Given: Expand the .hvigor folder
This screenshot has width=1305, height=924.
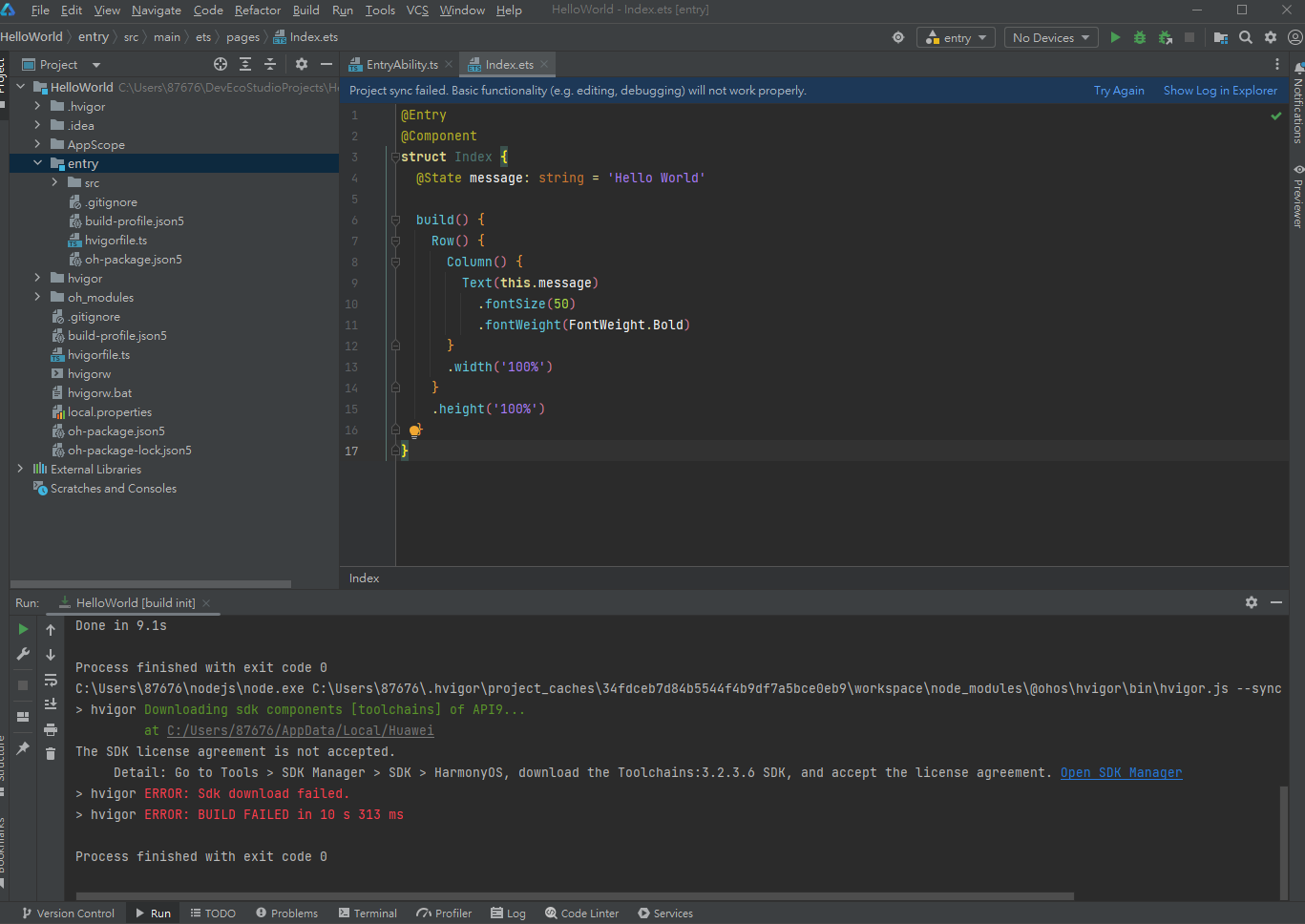Looking at the screenshot, I should [37, 106].
